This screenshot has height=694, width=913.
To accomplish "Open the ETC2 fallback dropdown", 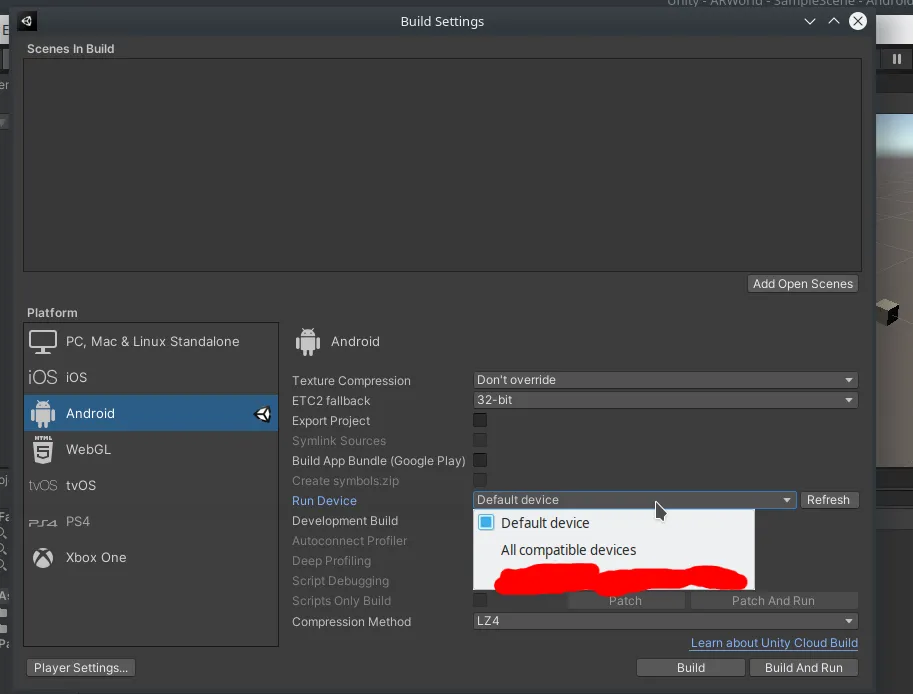I will (x=666, y=400).
